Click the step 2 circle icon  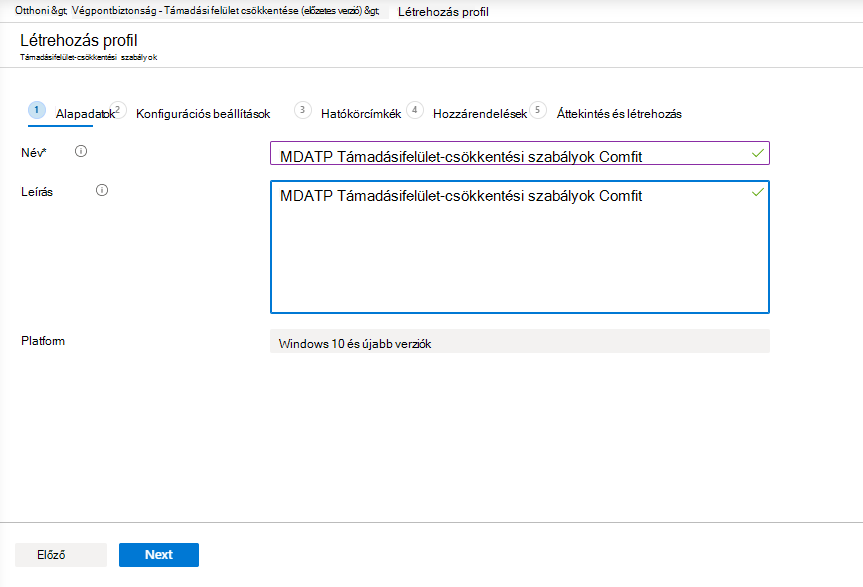pos(118,110)
